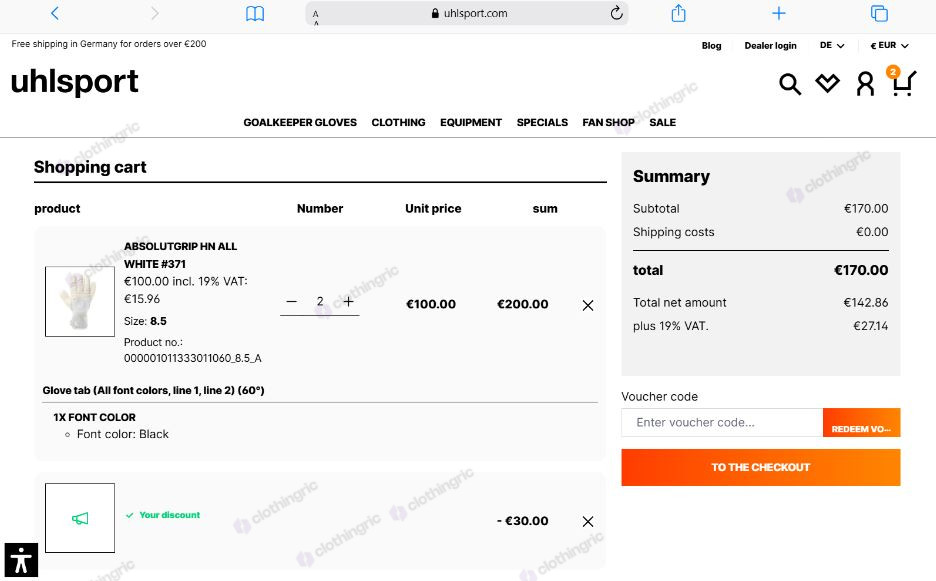Viewport: 936px width, 581px height.
Task: Click the uhlsport logo
Action: 75,81
